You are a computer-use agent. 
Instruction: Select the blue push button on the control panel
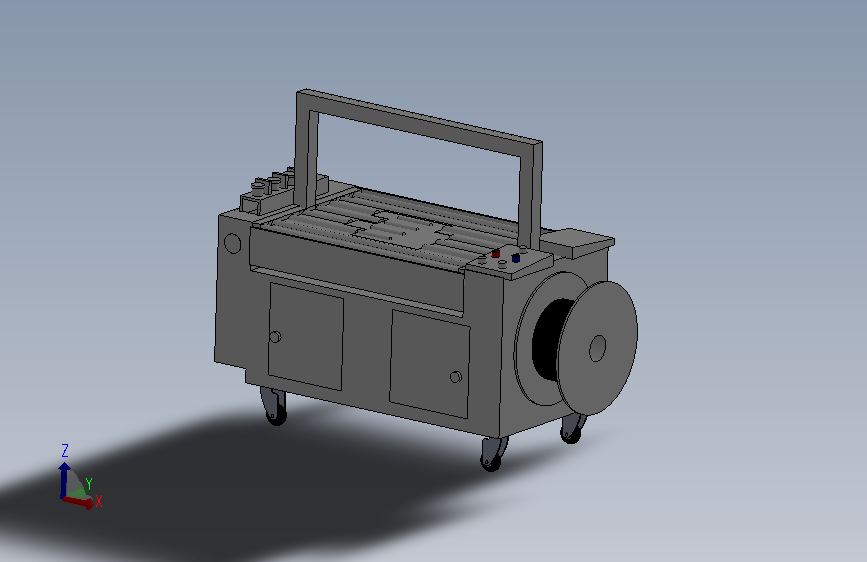coord(516,258)
